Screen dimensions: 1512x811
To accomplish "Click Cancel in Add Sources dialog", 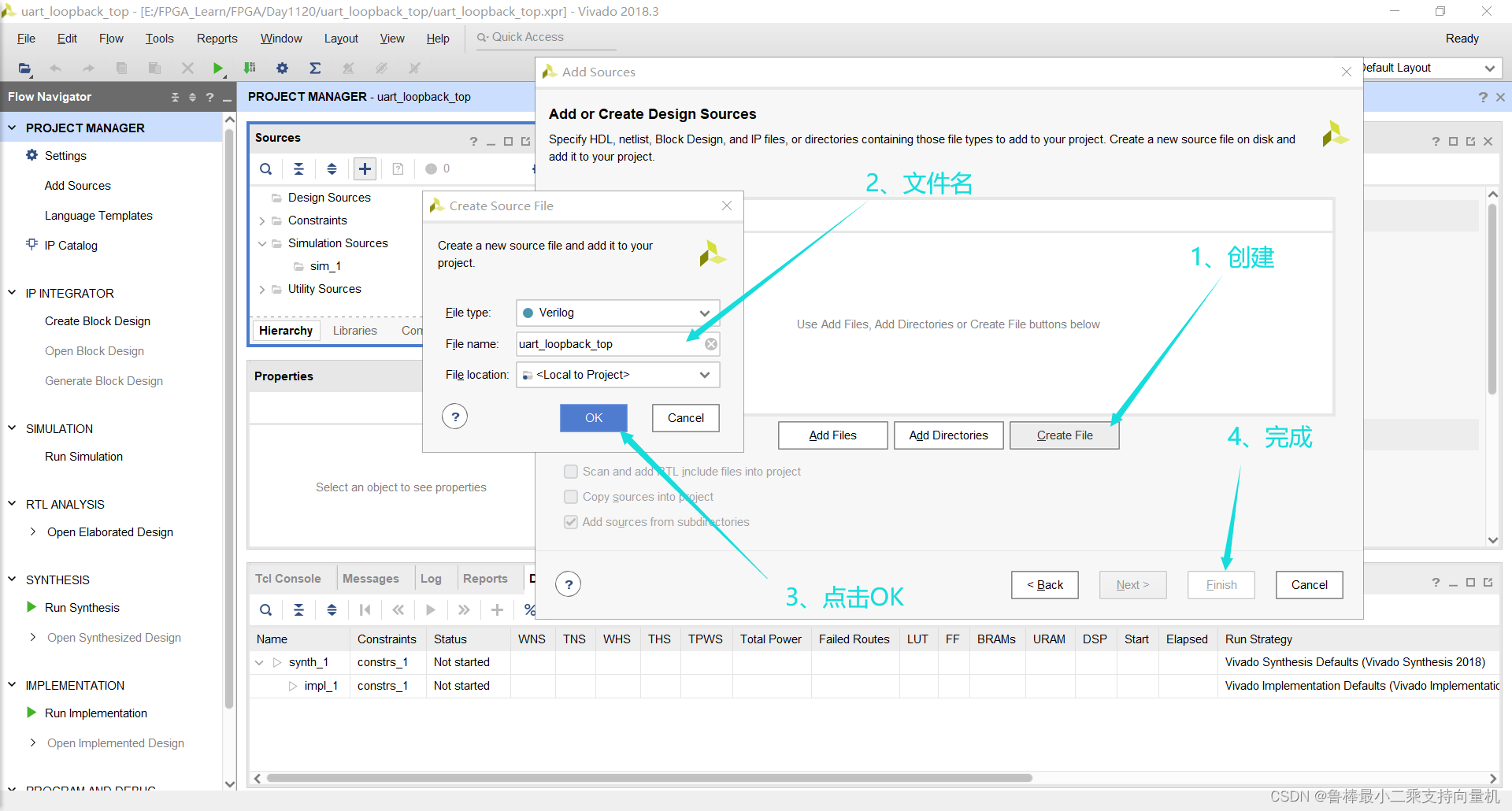I will [1309, 585].
